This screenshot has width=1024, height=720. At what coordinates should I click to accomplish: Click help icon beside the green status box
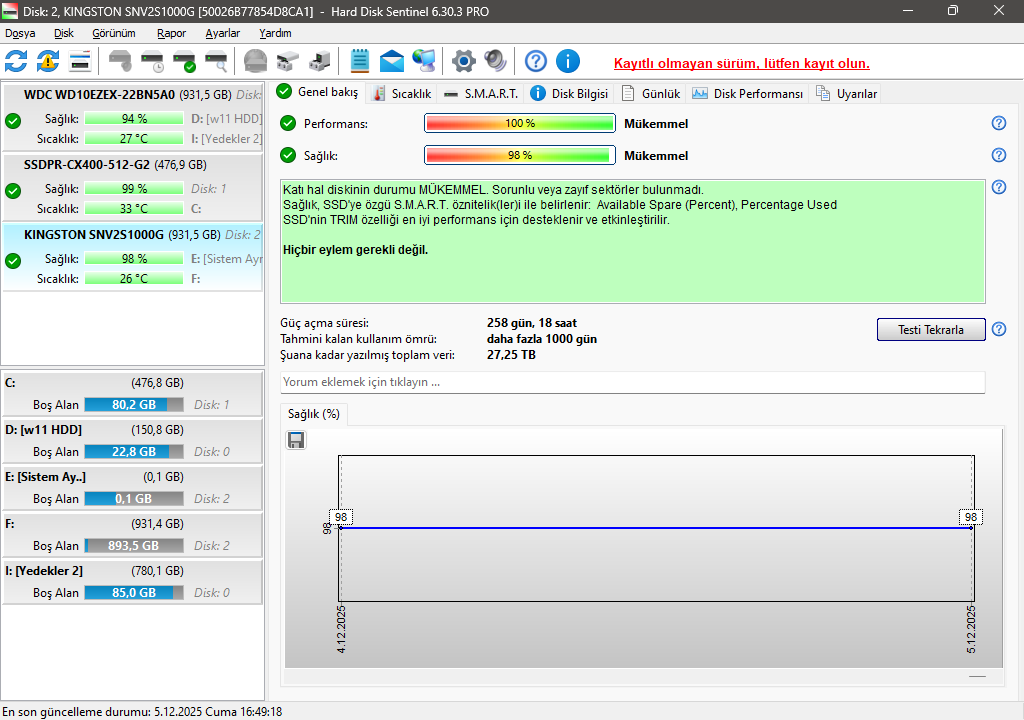coord(999,187)
